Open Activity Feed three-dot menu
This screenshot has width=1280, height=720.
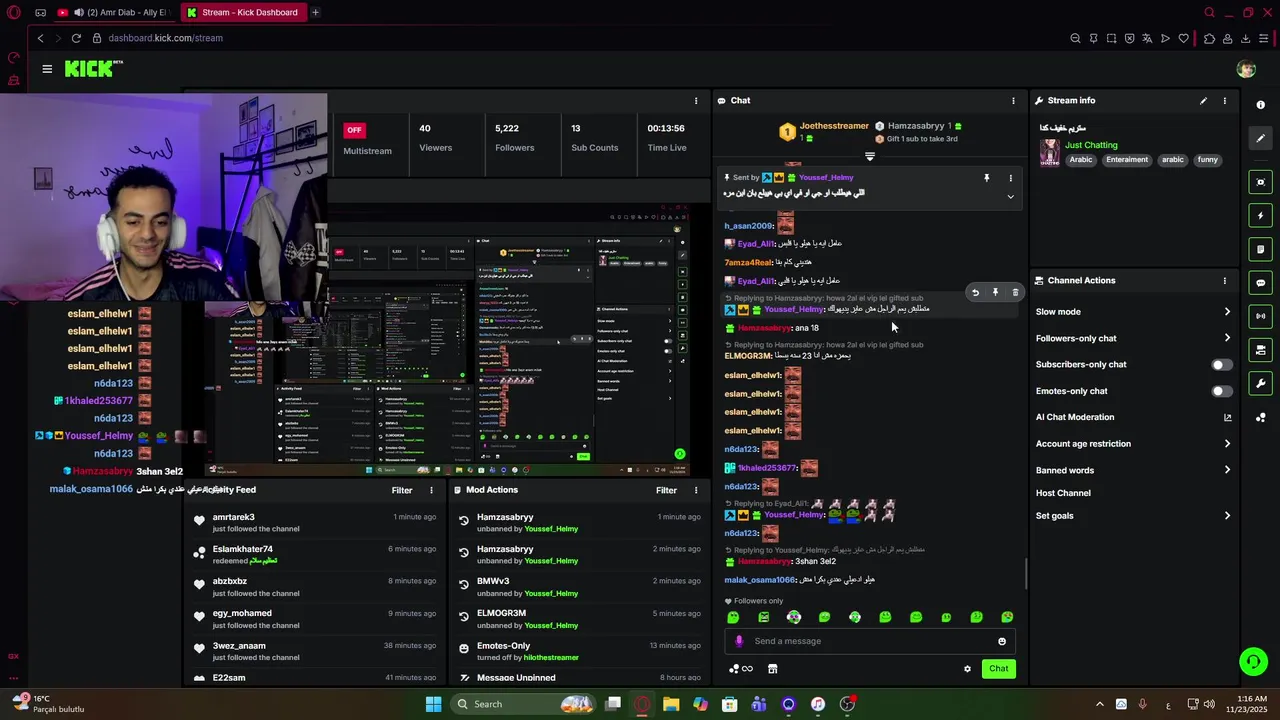coord(431,490)
